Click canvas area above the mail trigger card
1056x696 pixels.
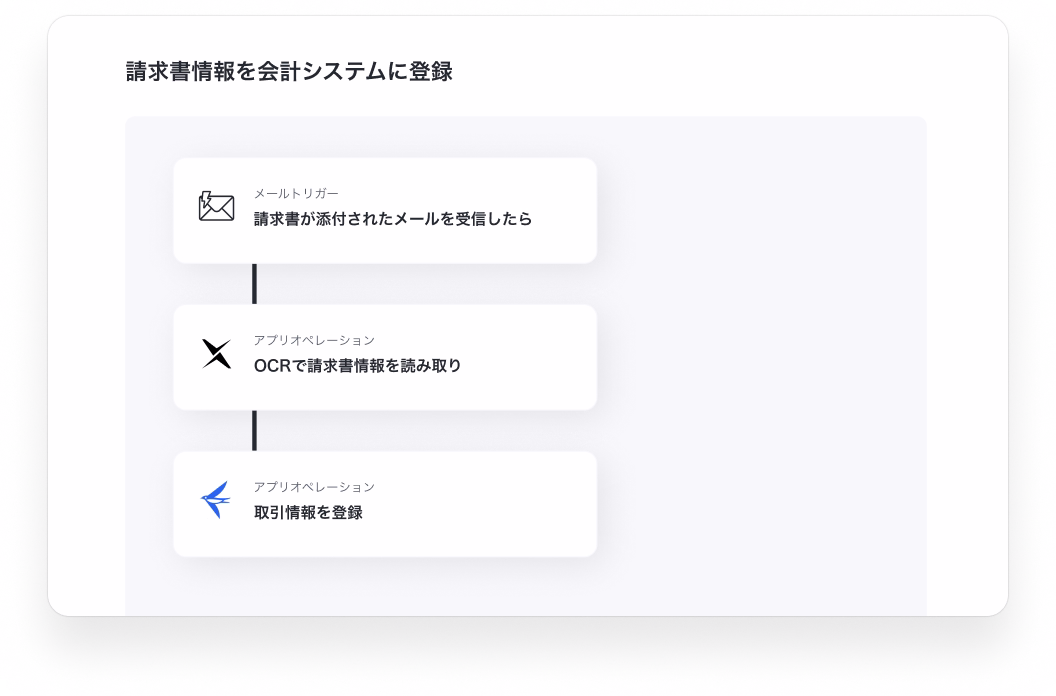(x=385, y=137)
